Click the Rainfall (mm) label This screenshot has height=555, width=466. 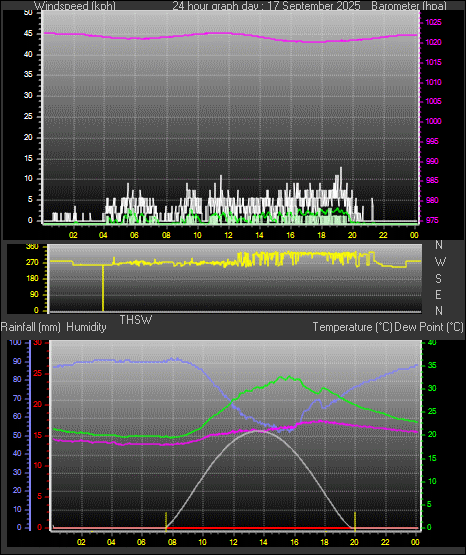click(31, 327)
